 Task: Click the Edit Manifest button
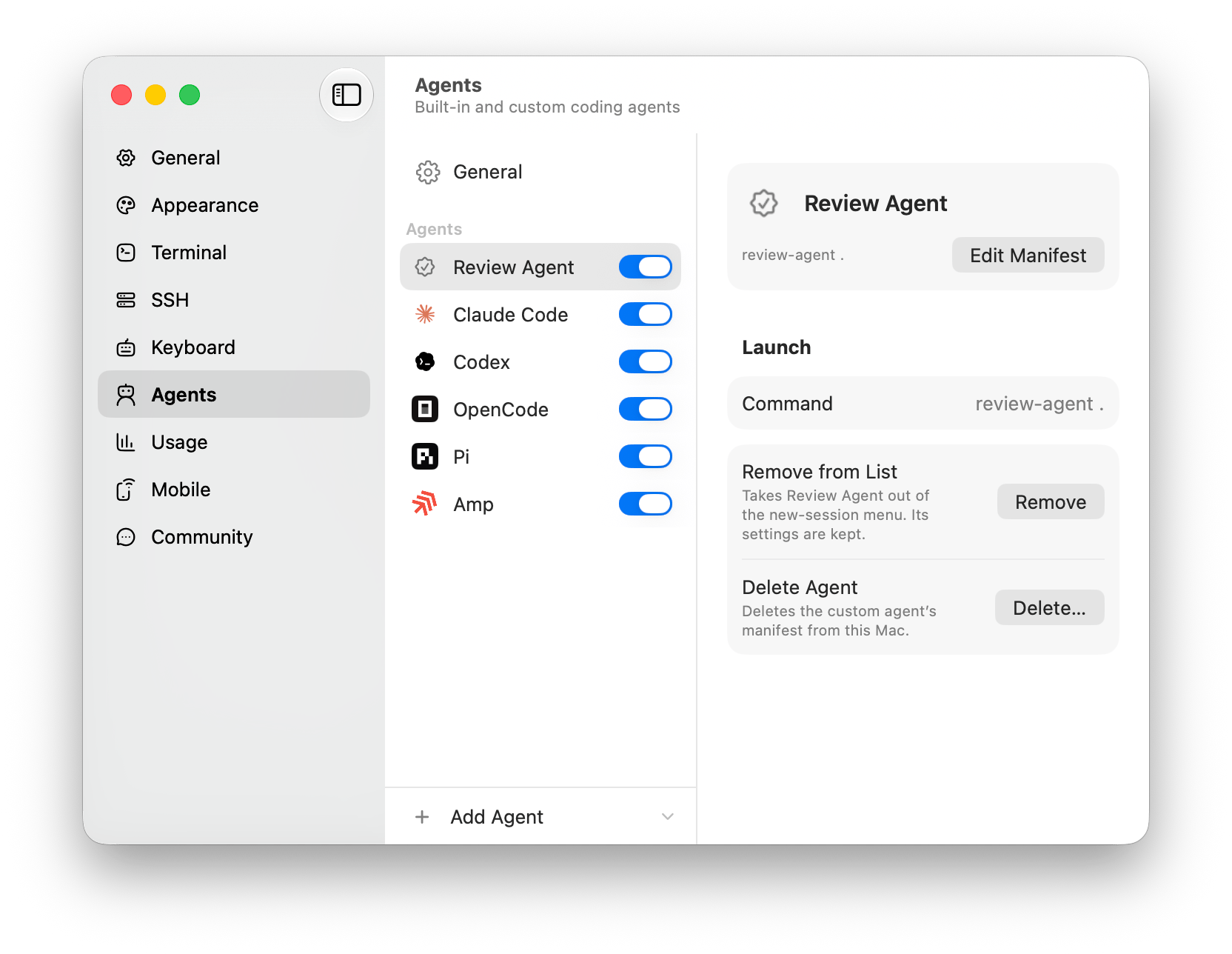pyautogui.click(x=1028, y=255)
